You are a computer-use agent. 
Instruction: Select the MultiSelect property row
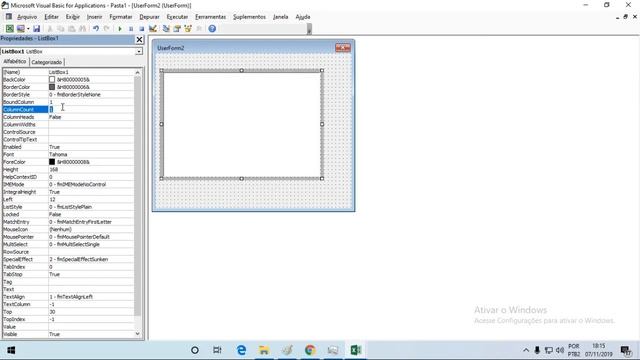click(x=68, y=244)
